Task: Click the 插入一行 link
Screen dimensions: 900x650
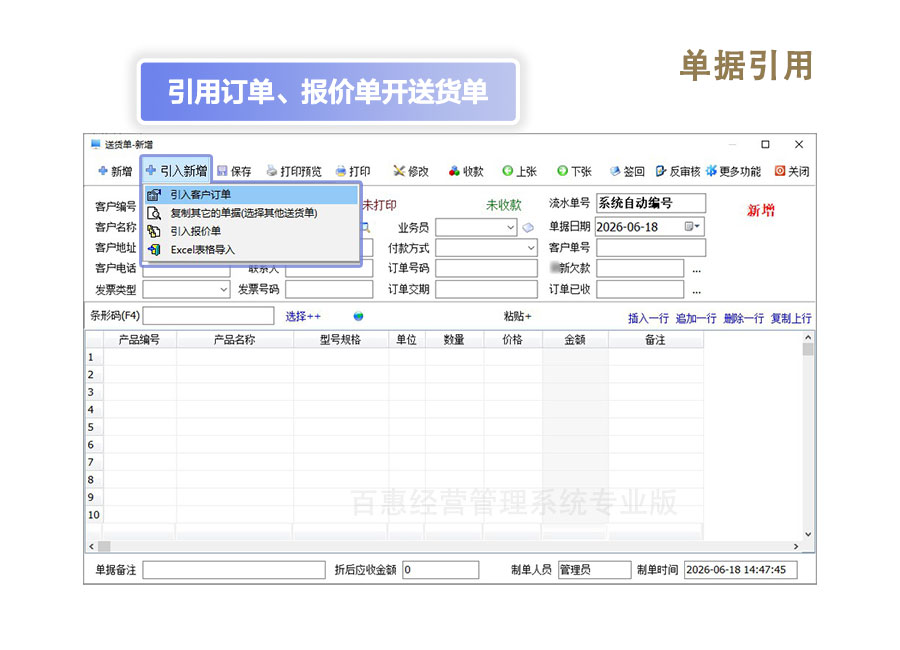Action: click(648, 318)
